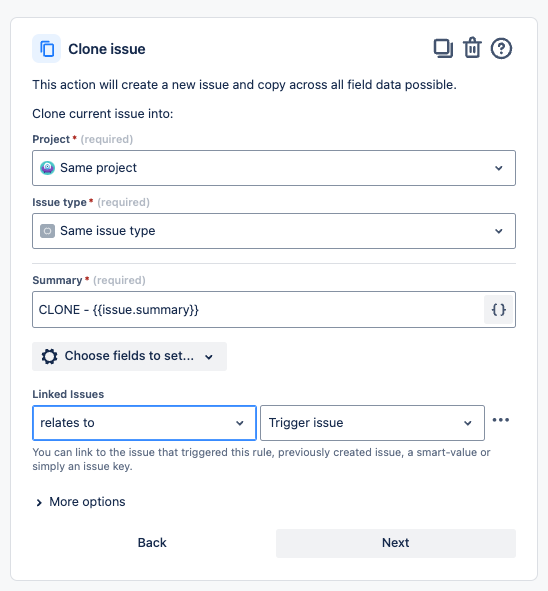The height and width of the screenshot is (591, 548).
Task: Click the Same project avatar icon
Action: 47,168
